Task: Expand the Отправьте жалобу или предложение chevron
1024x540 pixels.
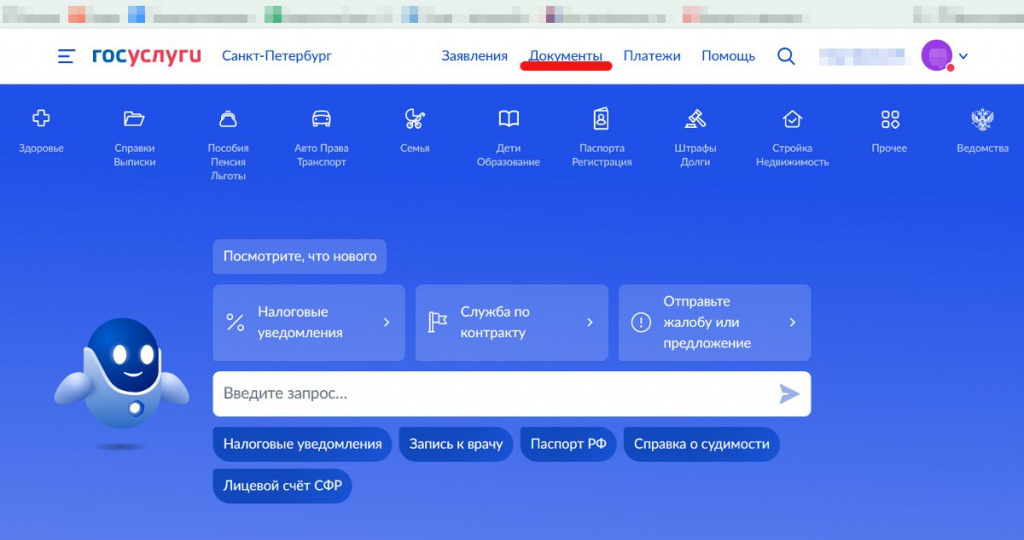Action: (792, 323)
